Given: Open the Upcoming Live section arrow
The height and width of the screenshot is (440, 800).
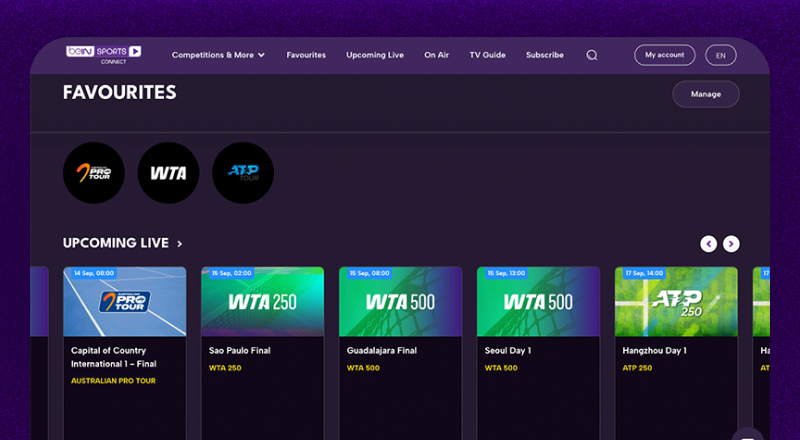Looking at the screenshot, I should pyautogui.click(x=180, y=244).
